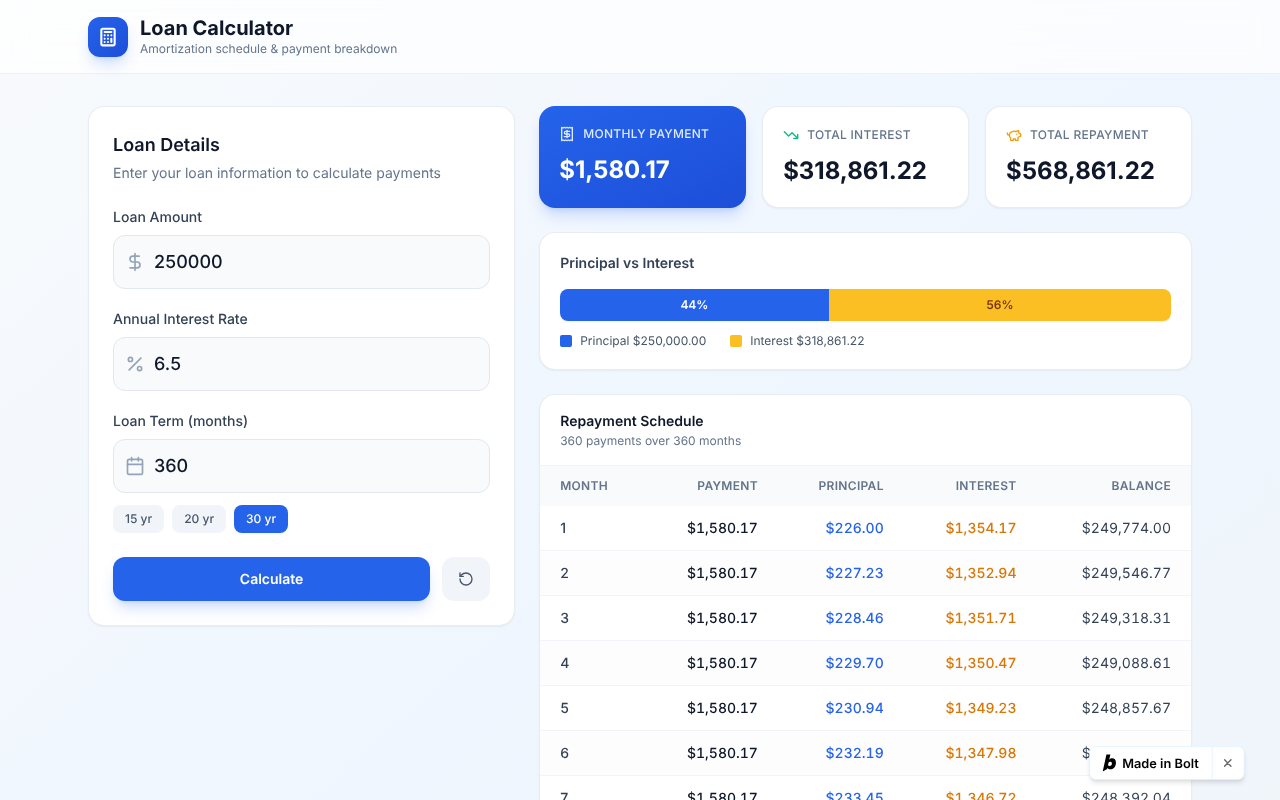This screenshot has width=1280, height=800.
Task: Click interest $1,347.98 in month 6 row
Action: [981, 753]
